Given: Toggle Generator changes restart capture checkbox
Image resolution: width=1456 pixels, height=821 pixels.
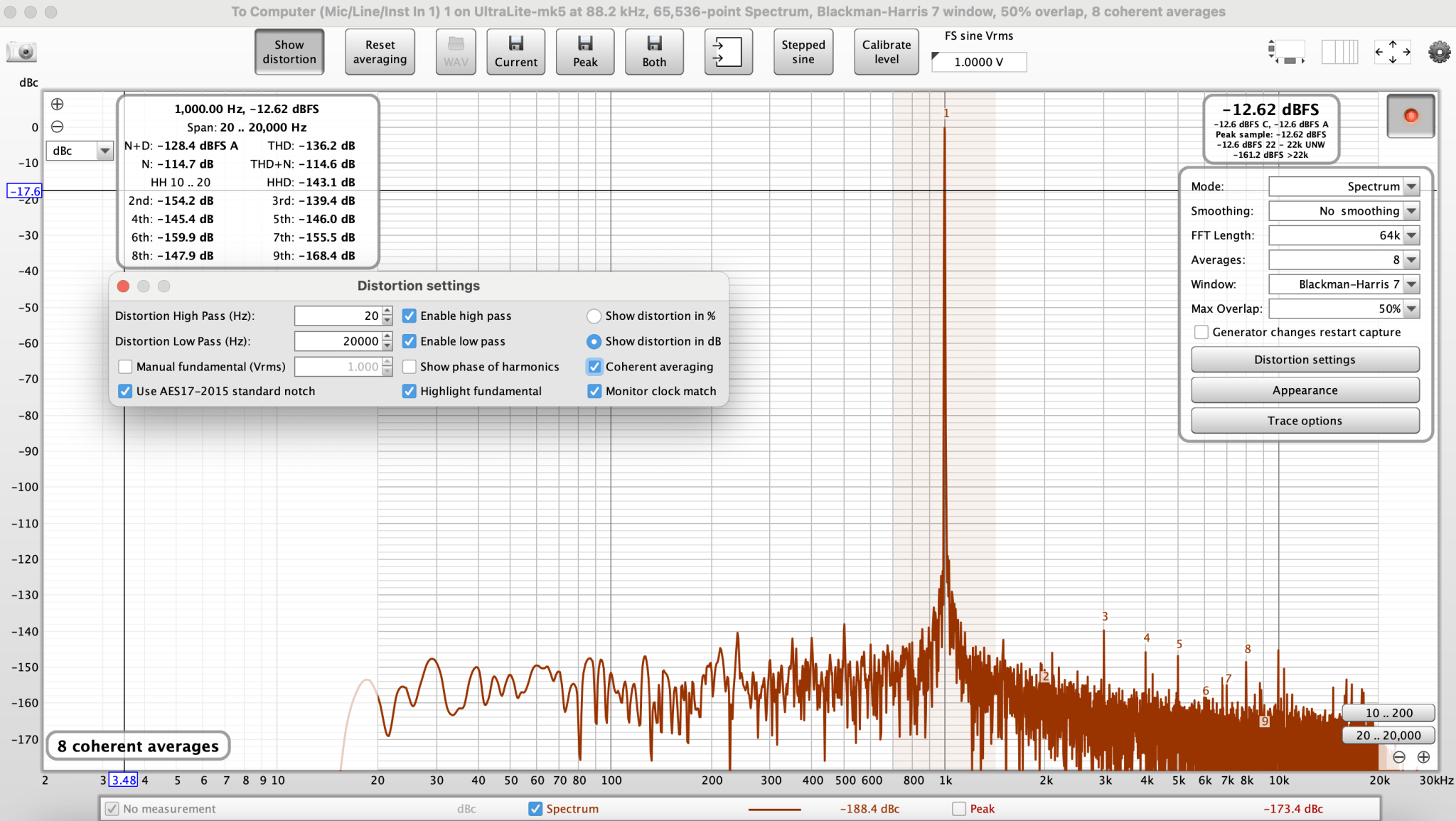Looking at the screenshot, I should coord(1201,332).
